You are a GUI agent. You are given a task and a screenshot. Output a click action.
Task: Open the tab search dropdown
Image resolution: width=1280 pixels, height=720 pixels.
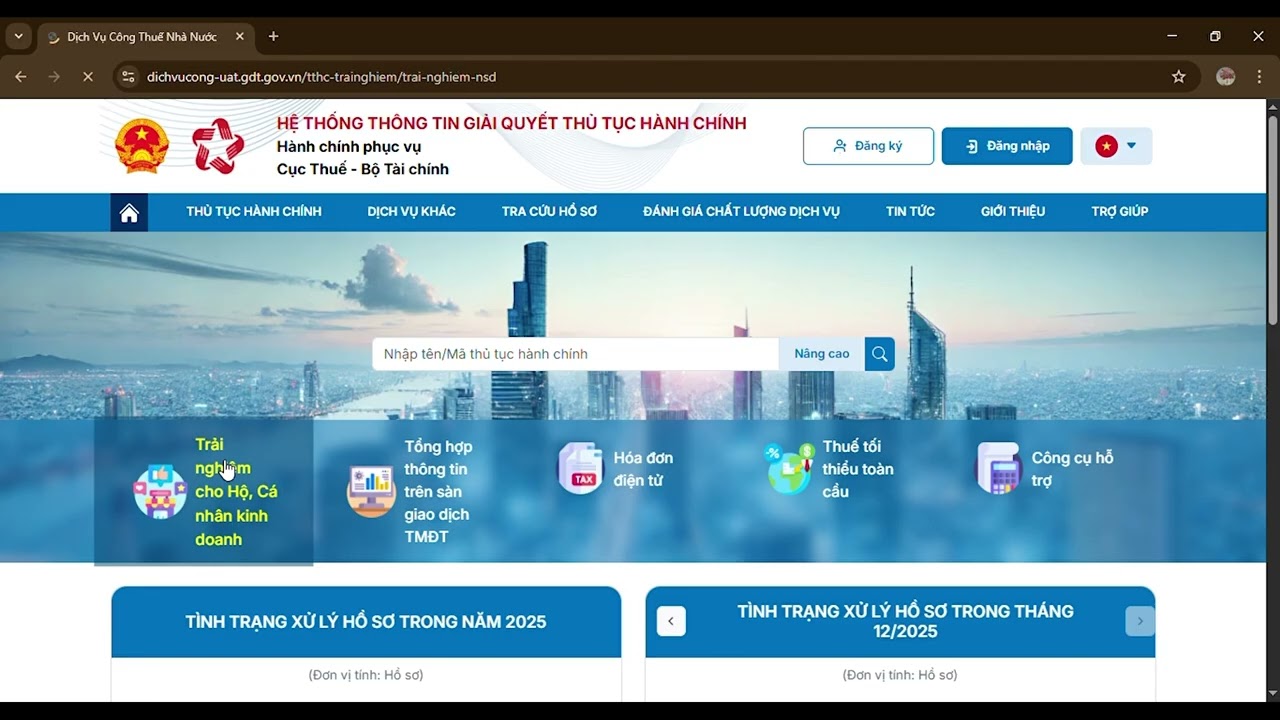tap(18, 37)
